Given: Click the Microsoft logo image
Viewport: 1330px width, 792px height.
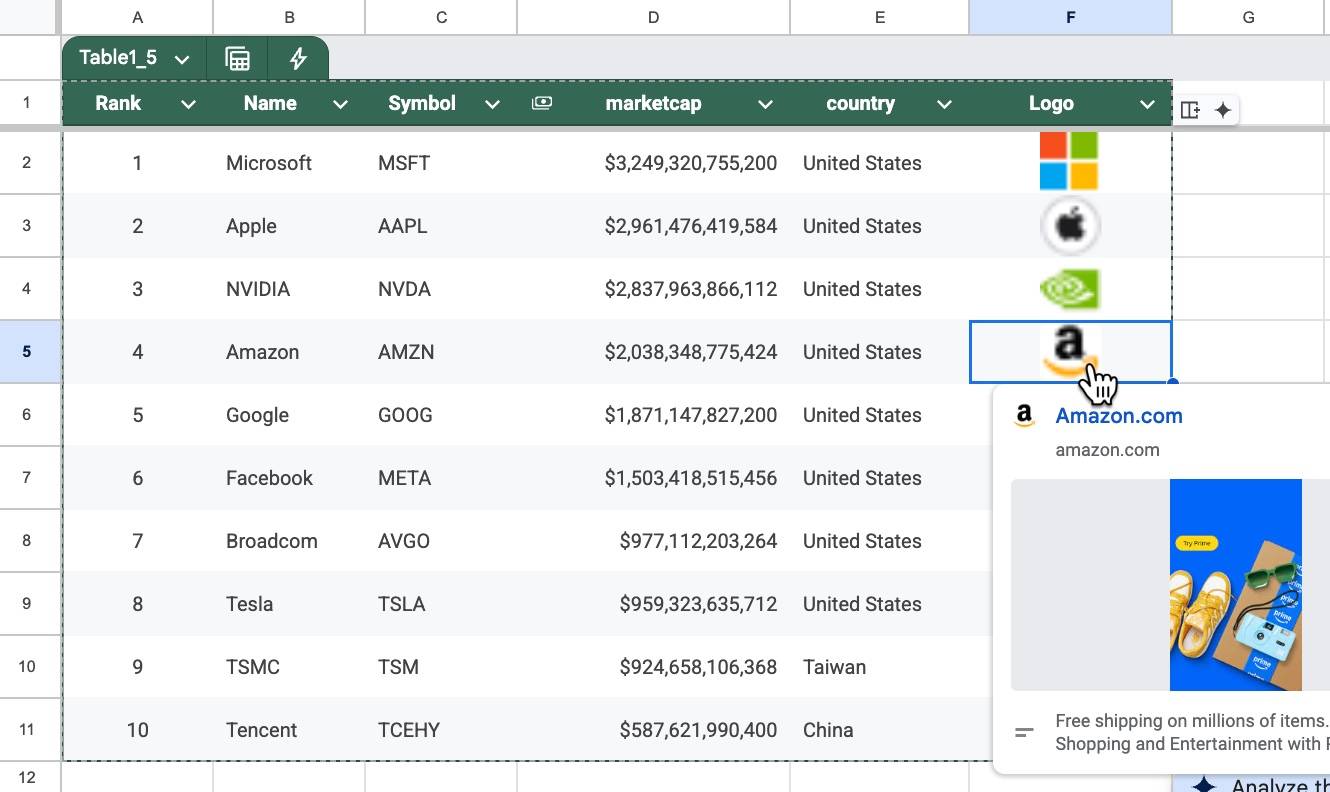Looking at the screenshot, I should pos(1069,161).
